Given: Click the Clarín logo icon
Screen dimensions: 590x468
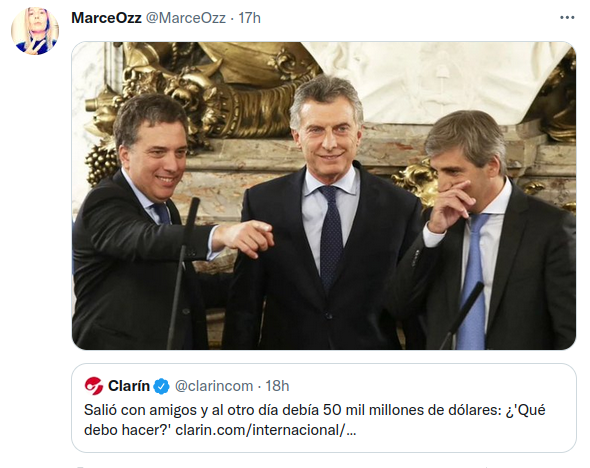Looking at the screenshot, I should click(94, 386).
